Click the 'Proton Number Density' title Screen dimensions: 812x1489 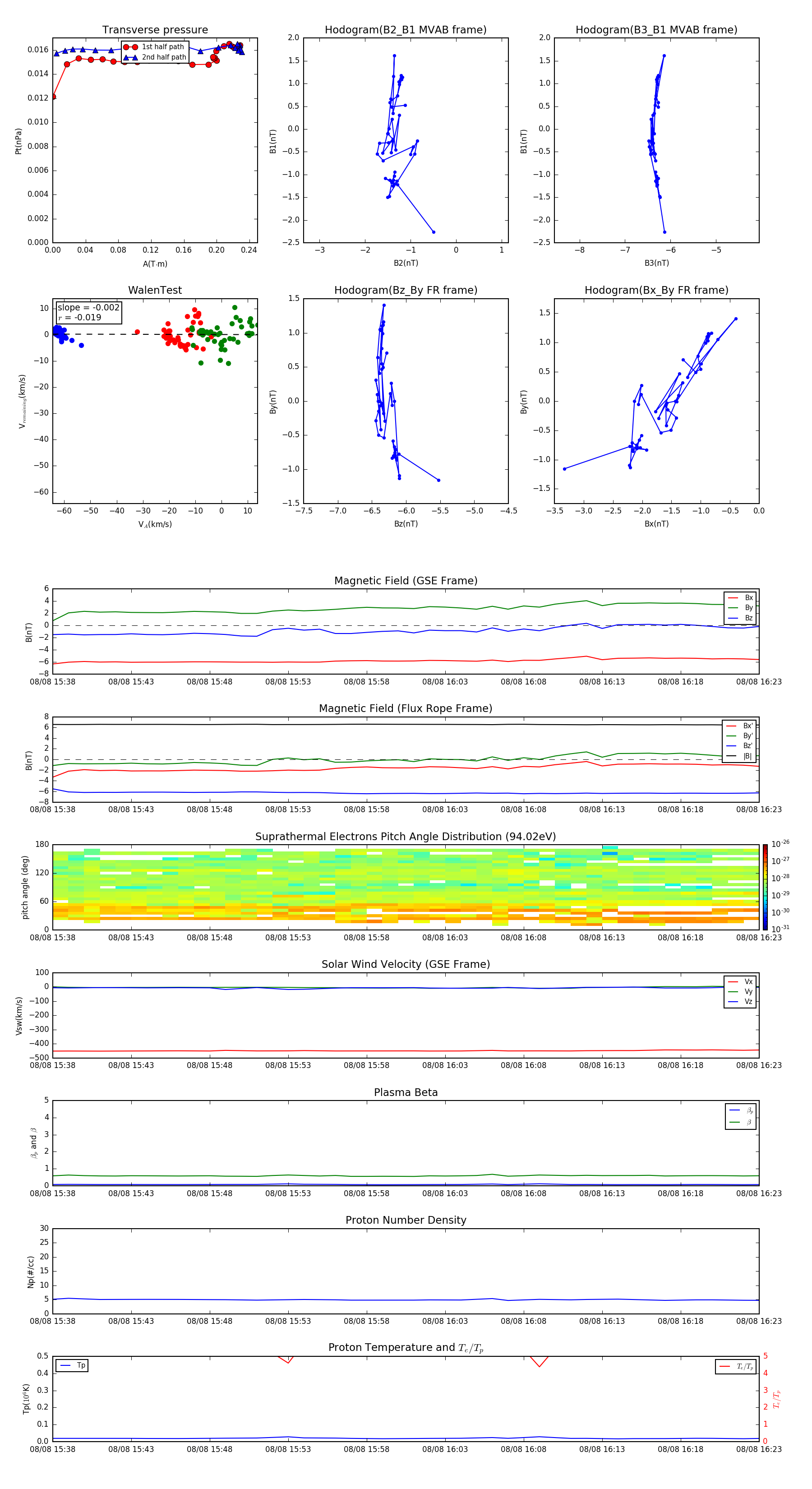click(406, 1220)
